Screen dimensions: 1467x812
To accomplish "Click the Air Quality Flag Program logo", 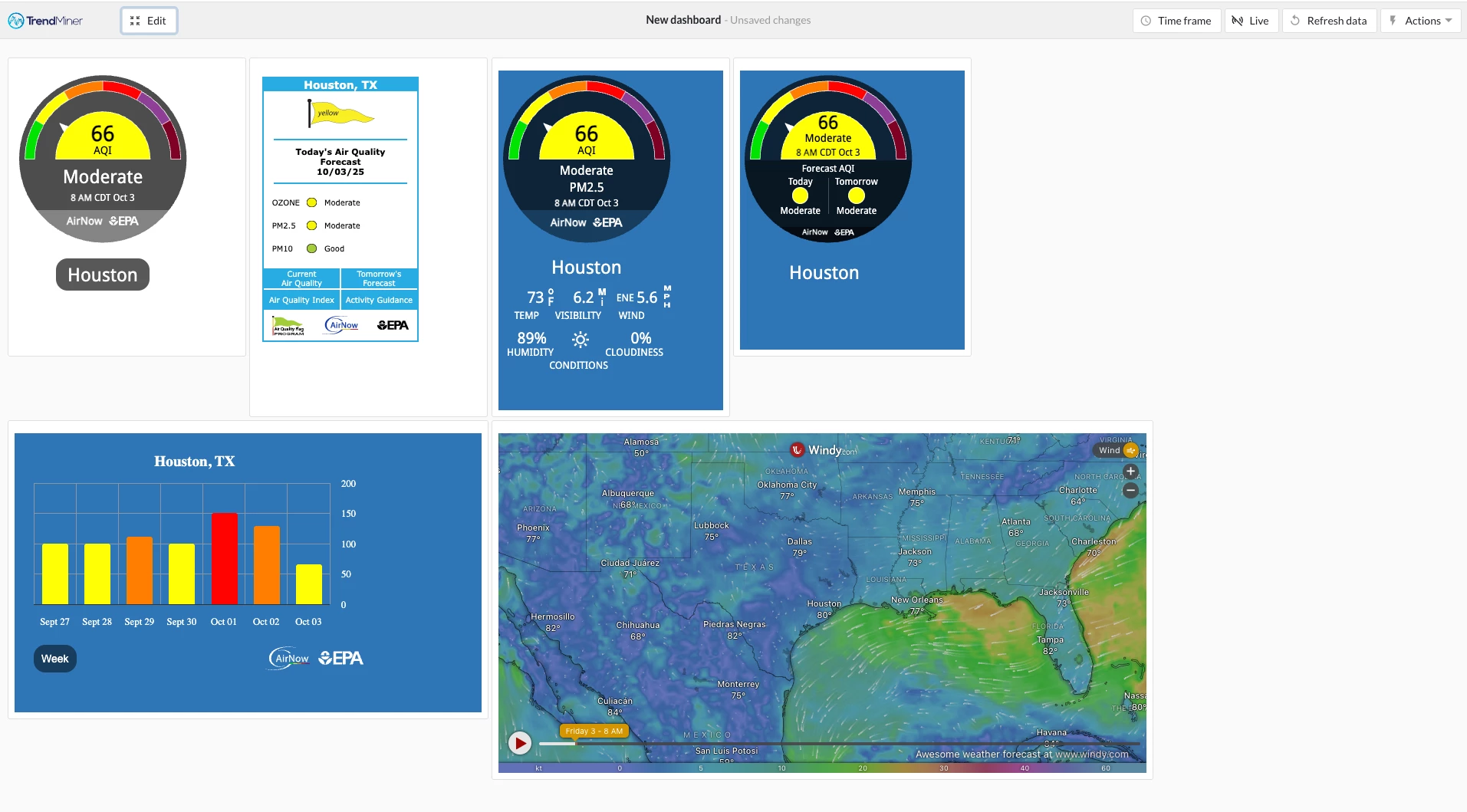I will pyautogui.click(x=288, y=326).
